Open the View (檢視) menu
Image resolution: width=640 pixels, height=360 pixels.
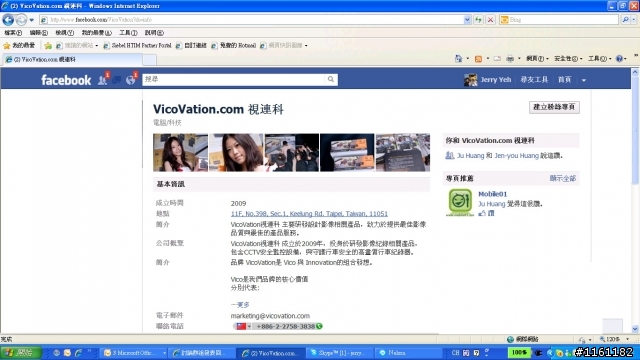[64, 33]
